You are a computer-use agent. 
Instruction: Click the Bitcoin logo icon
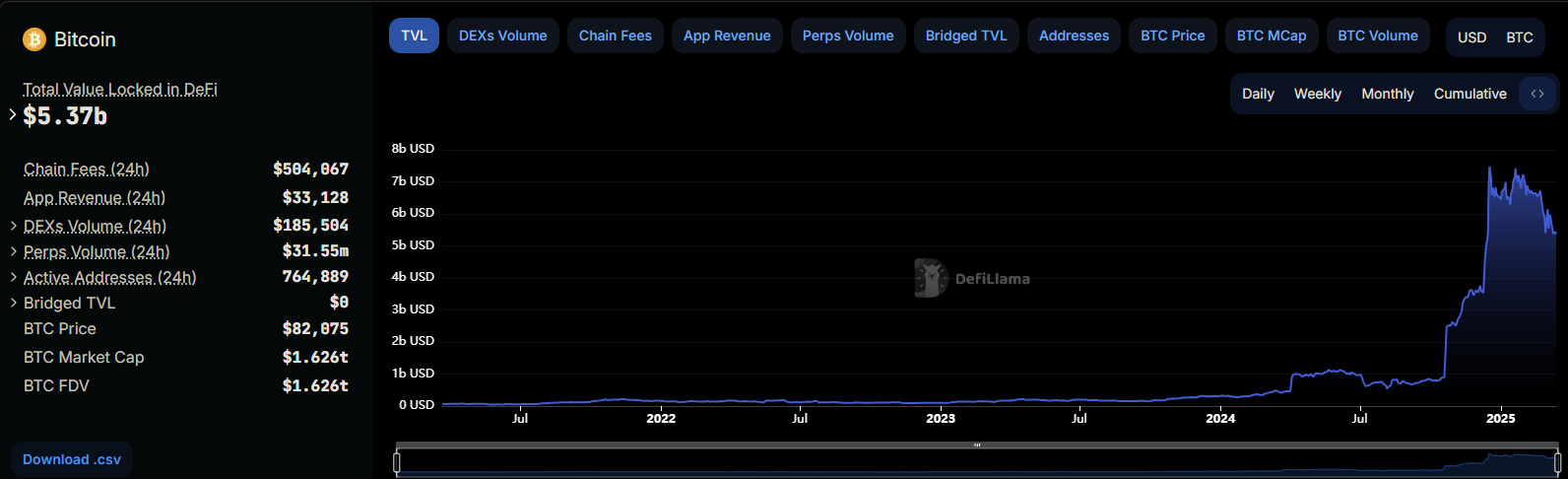[34, 39]
